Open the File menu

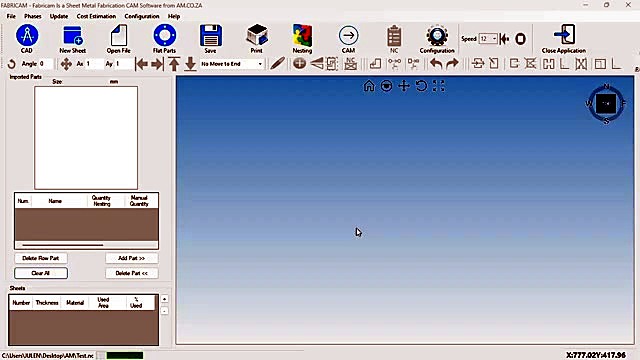click(11, 16)
